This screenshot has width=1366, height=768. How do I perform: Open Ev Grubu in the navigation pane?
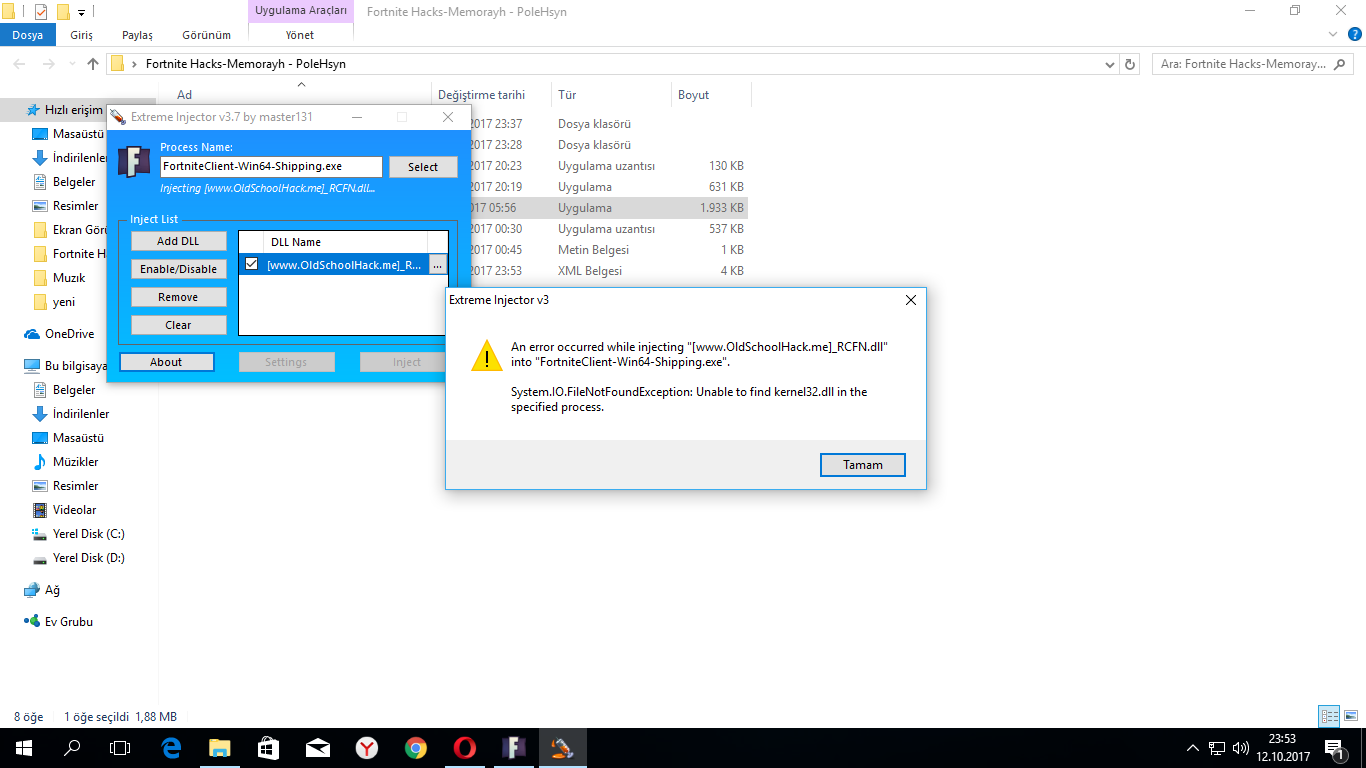(x=68, y=622)
